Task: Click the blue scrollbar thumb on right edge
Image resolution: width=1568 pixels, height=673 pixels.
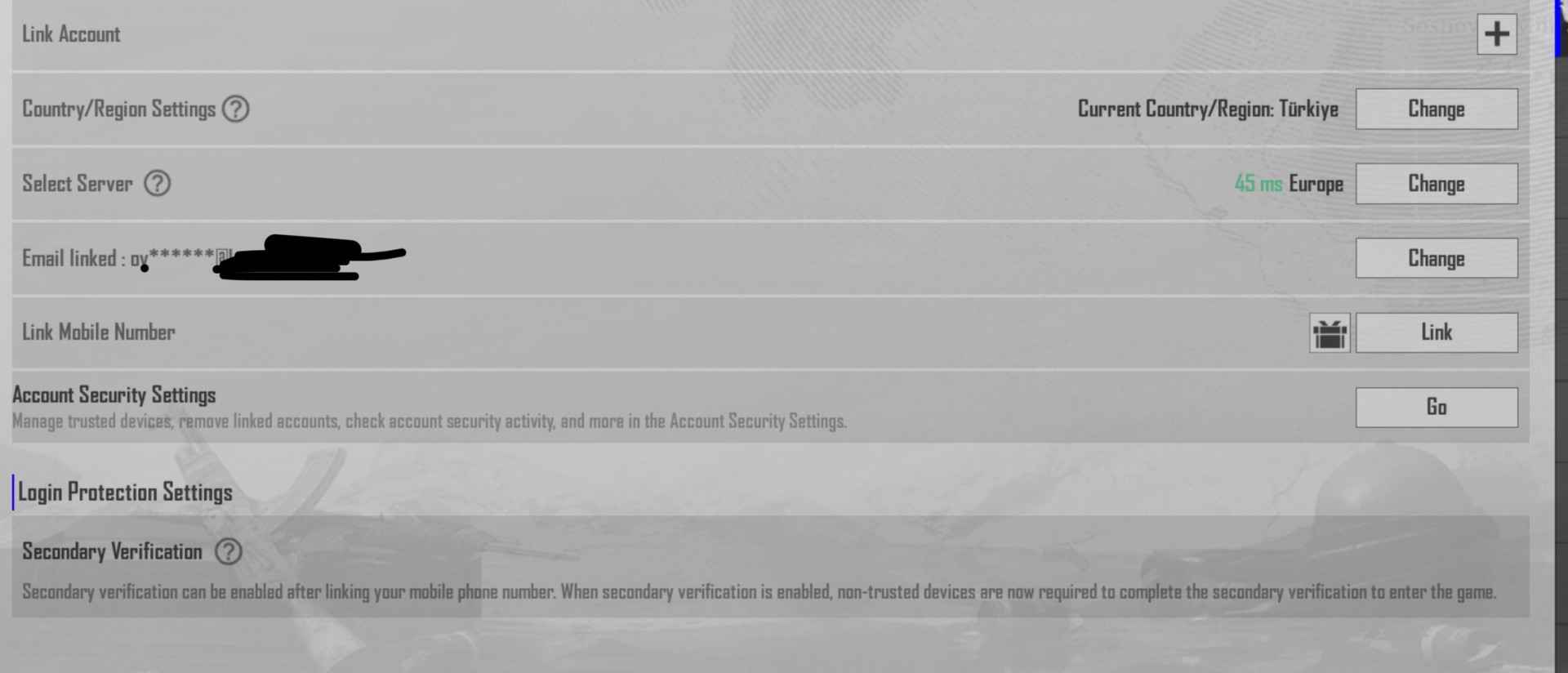Action: tap(1559, 29)
